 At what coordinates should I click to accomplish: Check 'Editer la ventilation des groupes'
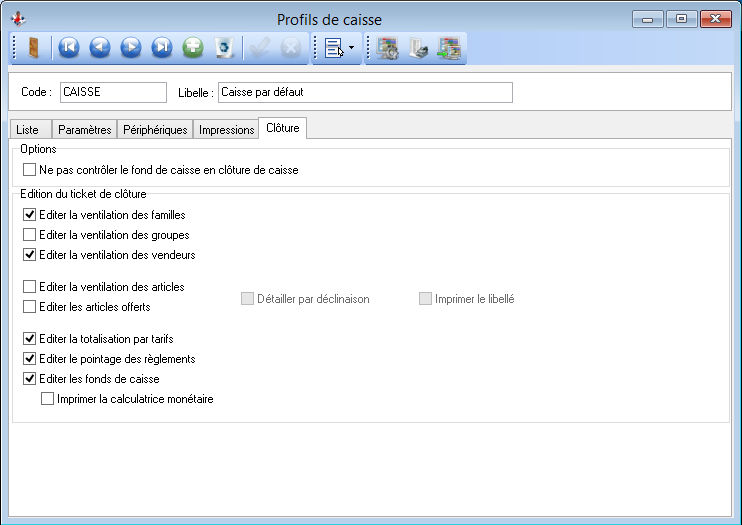tap(30, 235)
